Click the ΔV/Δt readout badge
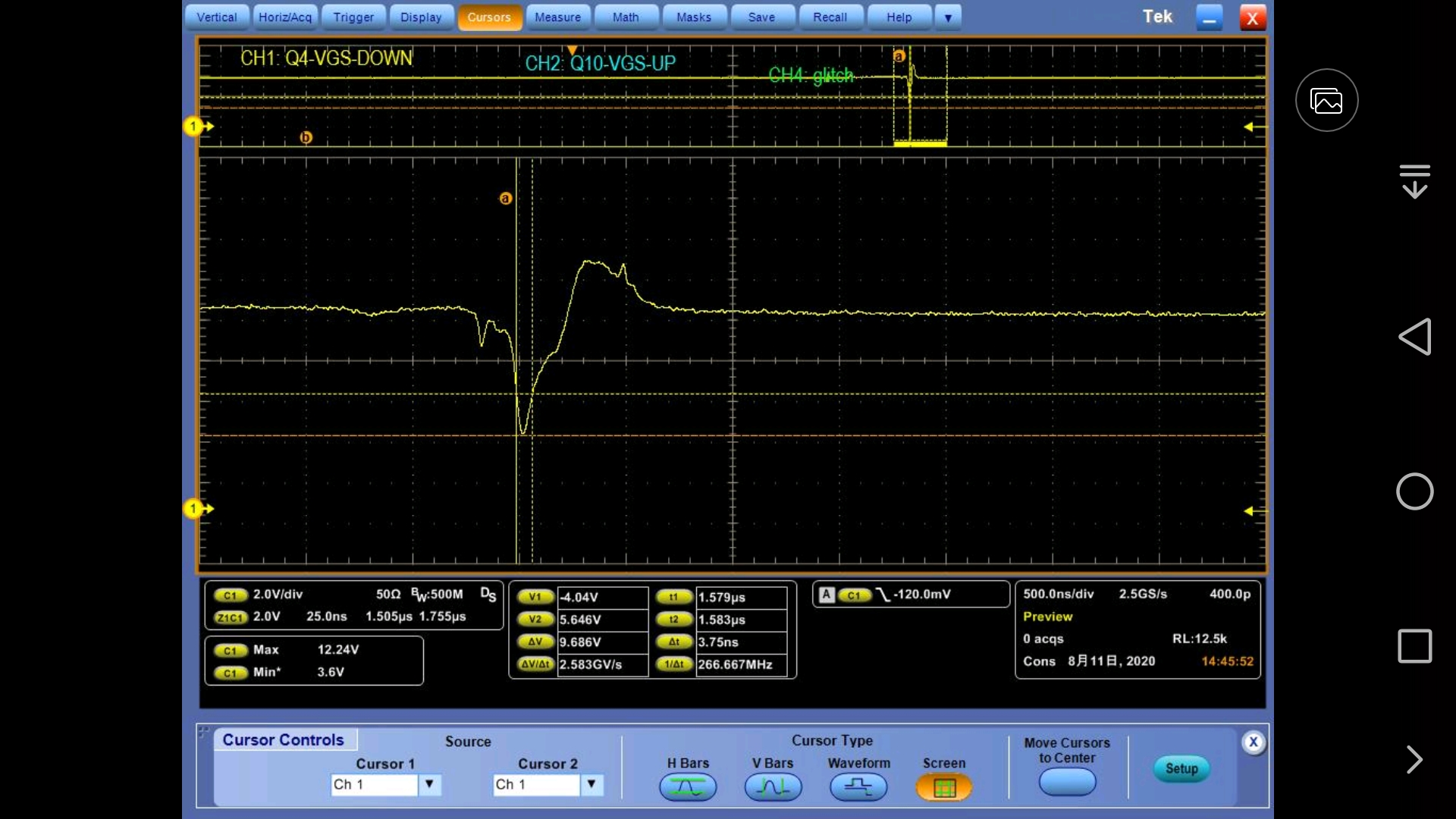The height and width of the screenshot is (819, 1456). coord(535,664)
